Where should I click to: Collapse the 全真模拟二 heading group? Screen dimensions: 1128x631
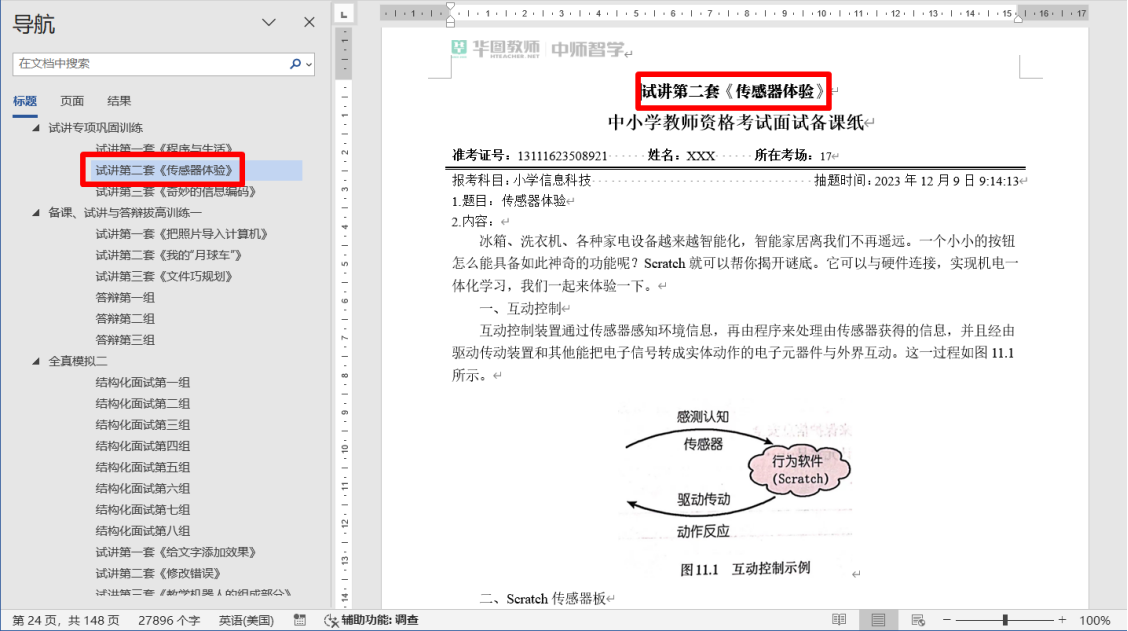click(37, 362)
